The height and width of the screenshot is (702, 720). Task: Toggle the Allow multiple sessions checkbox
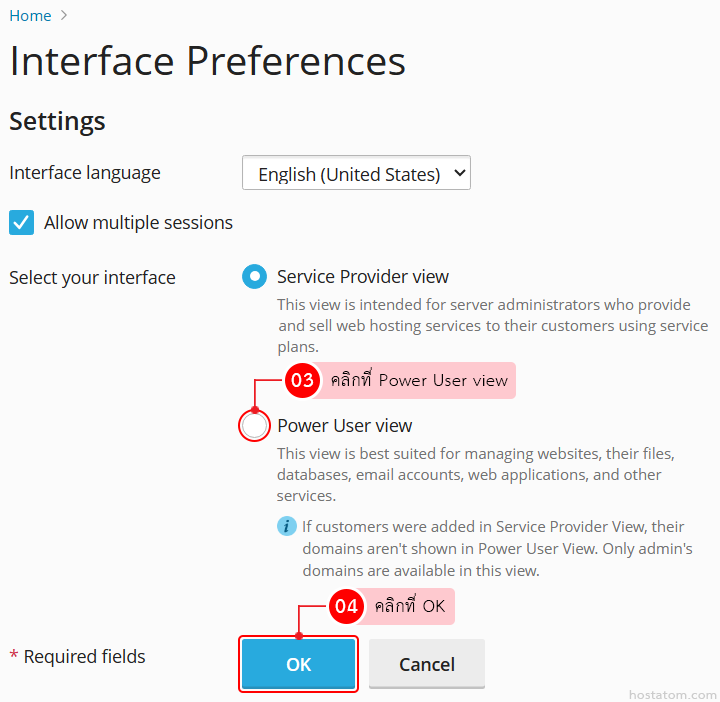(22, 222)
